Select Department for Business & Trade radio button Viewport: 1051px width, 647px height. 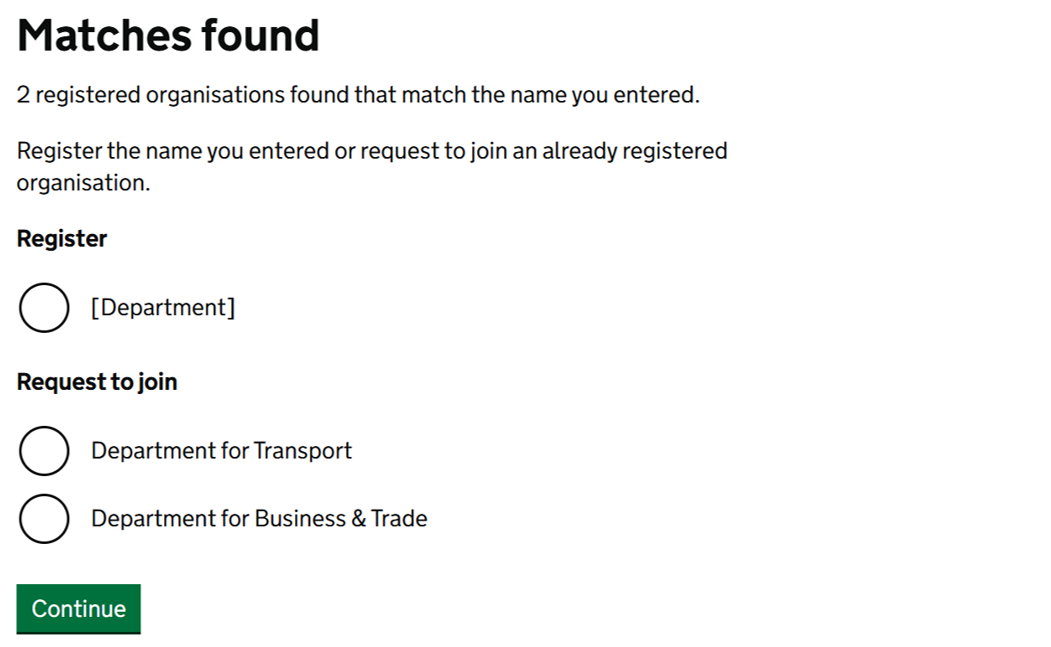(44, 519)
